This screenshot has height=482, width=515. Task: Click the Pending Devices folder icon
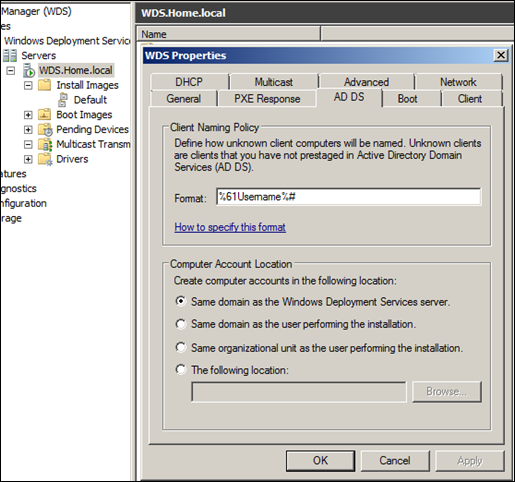coord(45,129)
